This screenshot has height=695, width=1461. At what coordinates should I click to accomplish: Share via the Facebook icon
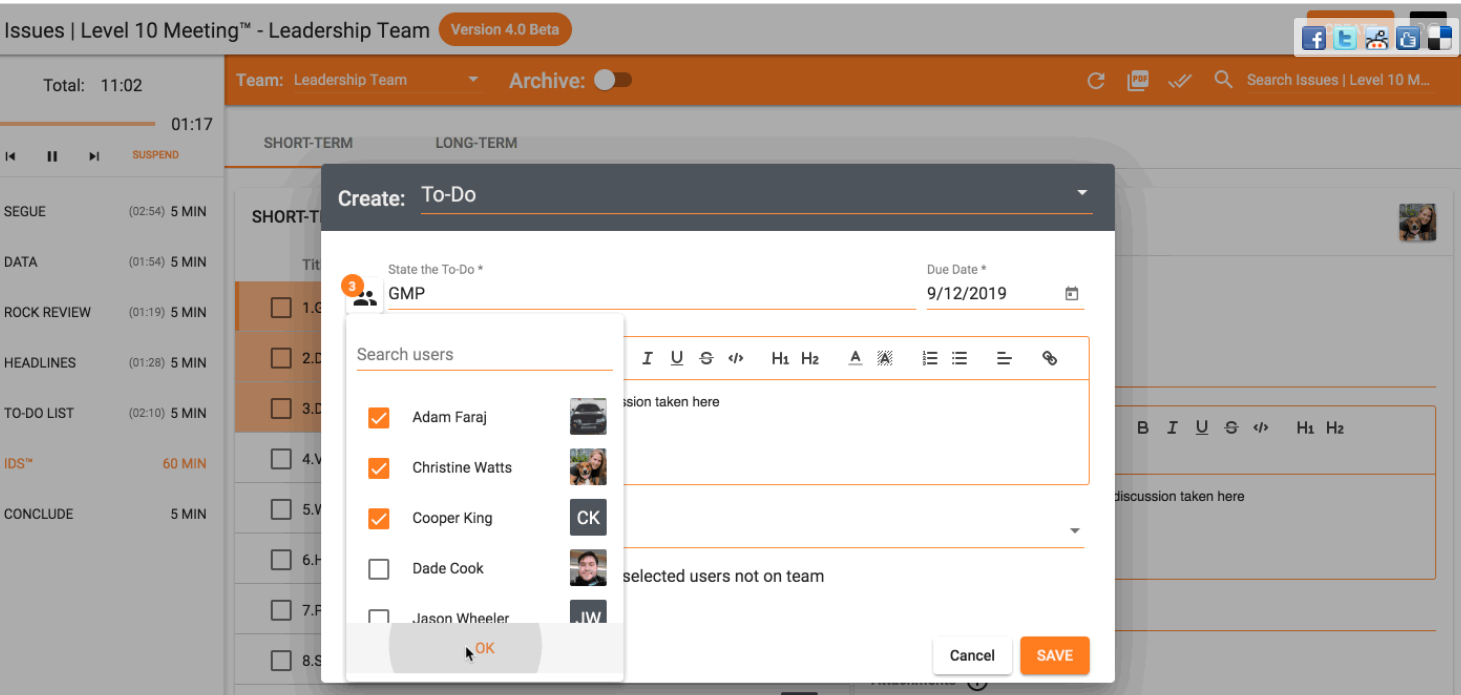[x=1313, y=39]
